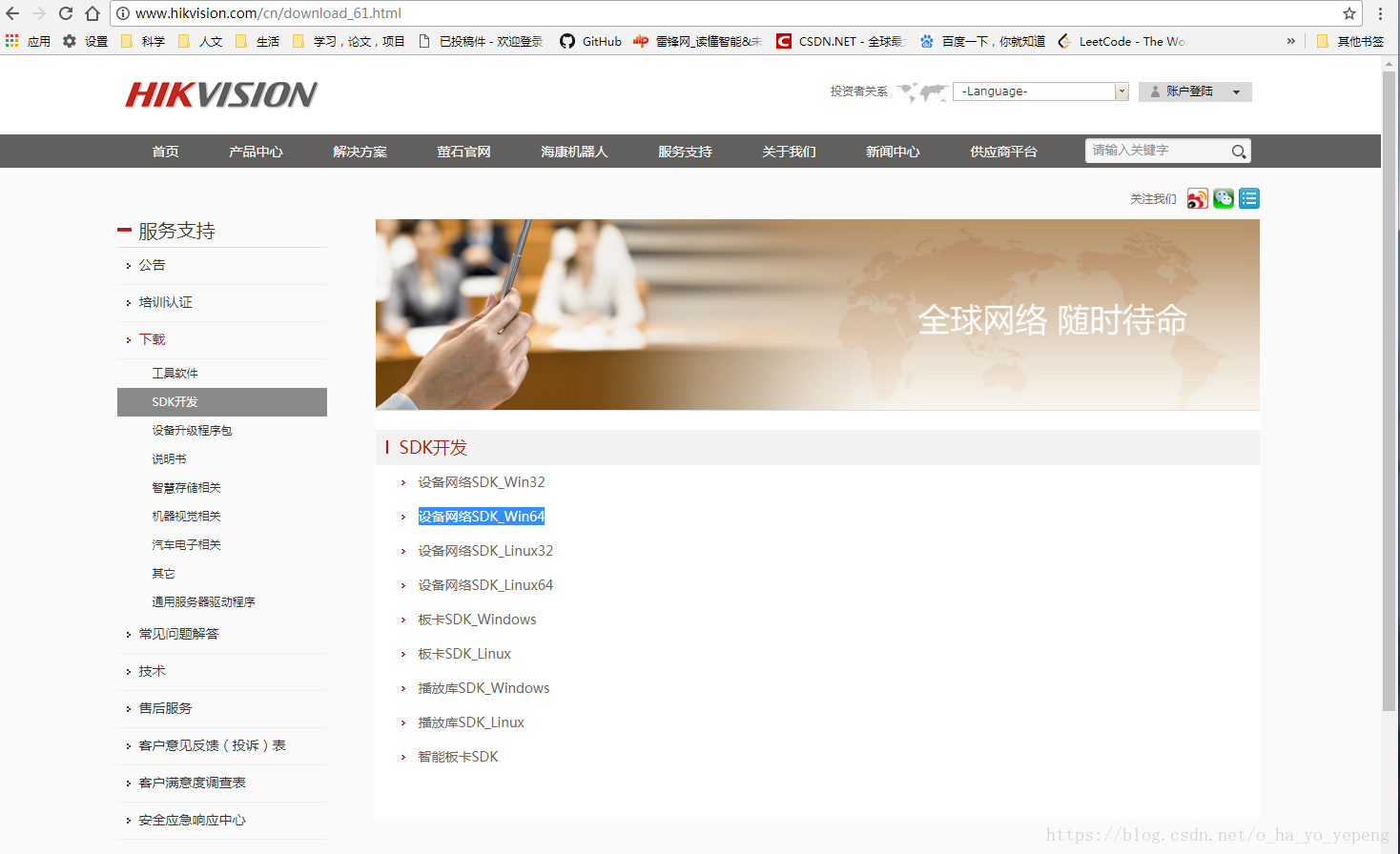
Task: Click the WeChat follow icon
Action: [x=1224, y=198]
